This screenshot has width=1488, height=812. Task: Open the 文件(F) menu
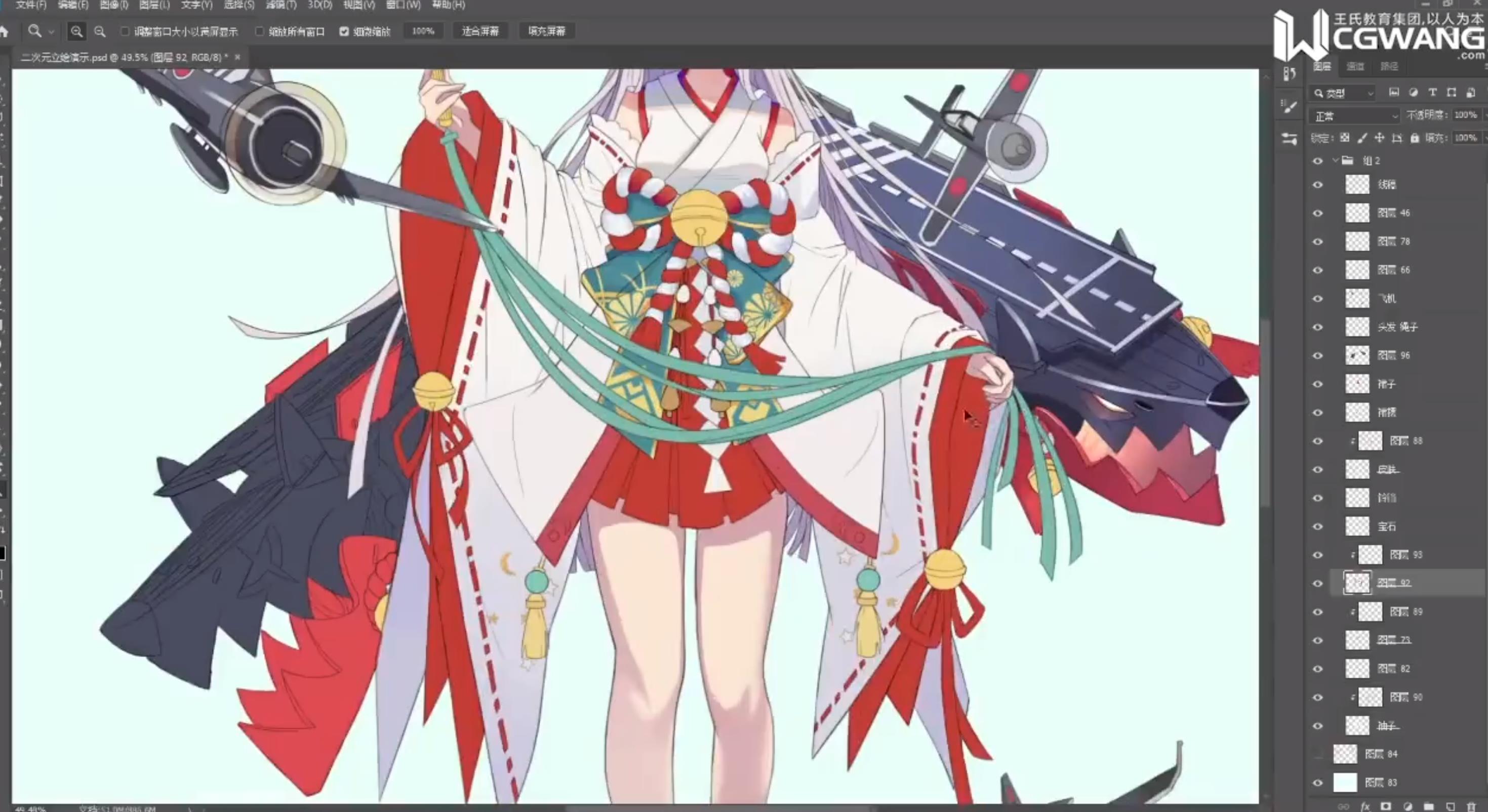(x=30, y=5)
